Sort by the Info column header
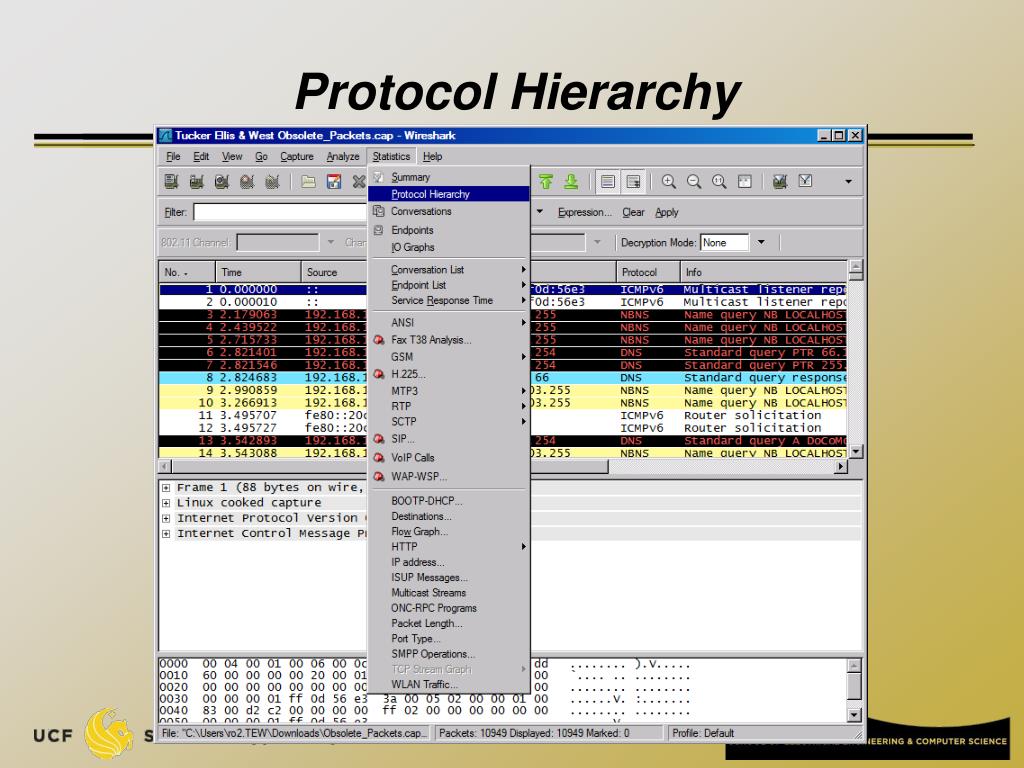This screenshot has height=768, width=1024. tap(763, 272)
